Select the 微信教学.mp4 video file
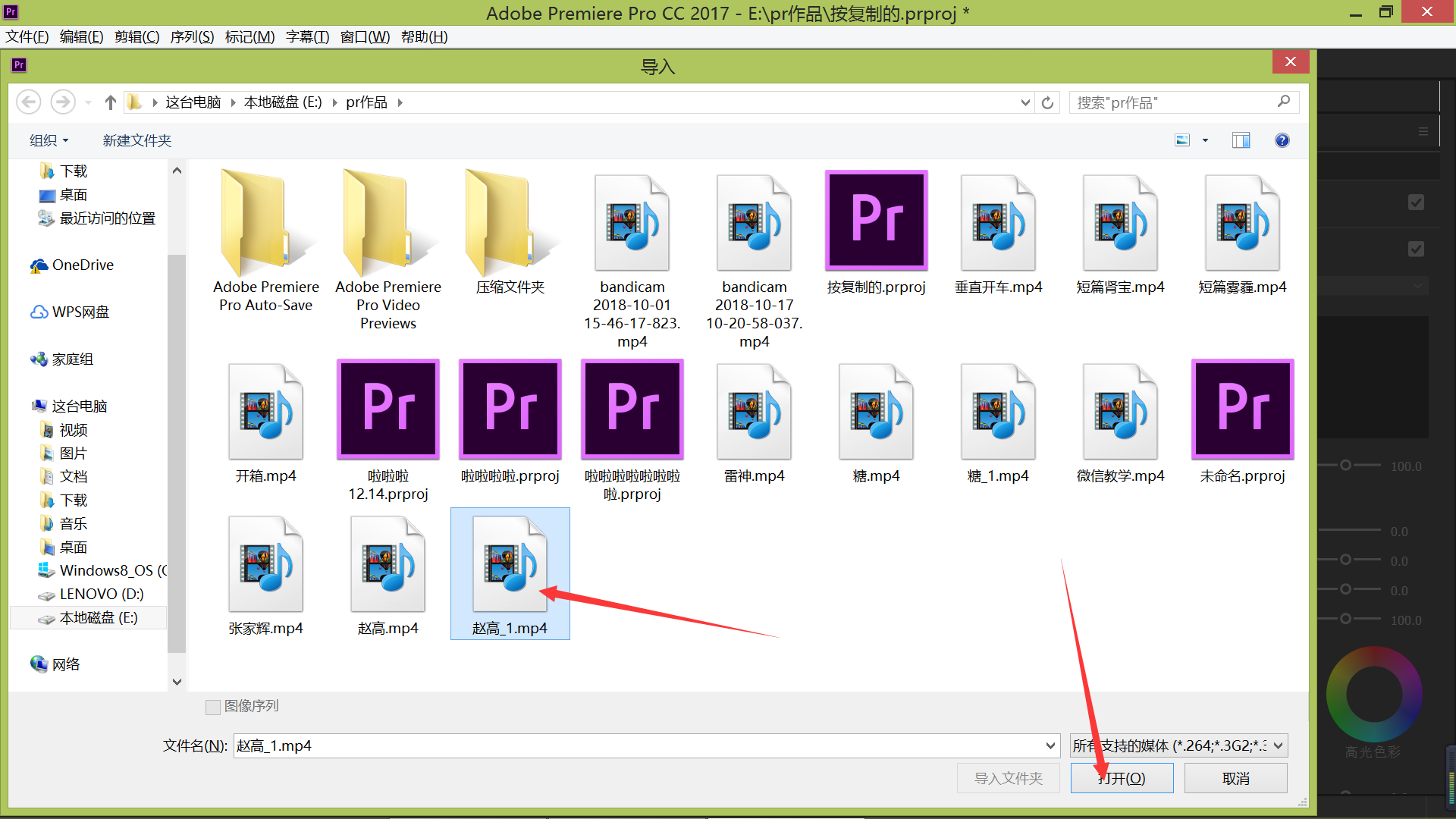Viewport: 1456px width, 819px height. 1121,412
